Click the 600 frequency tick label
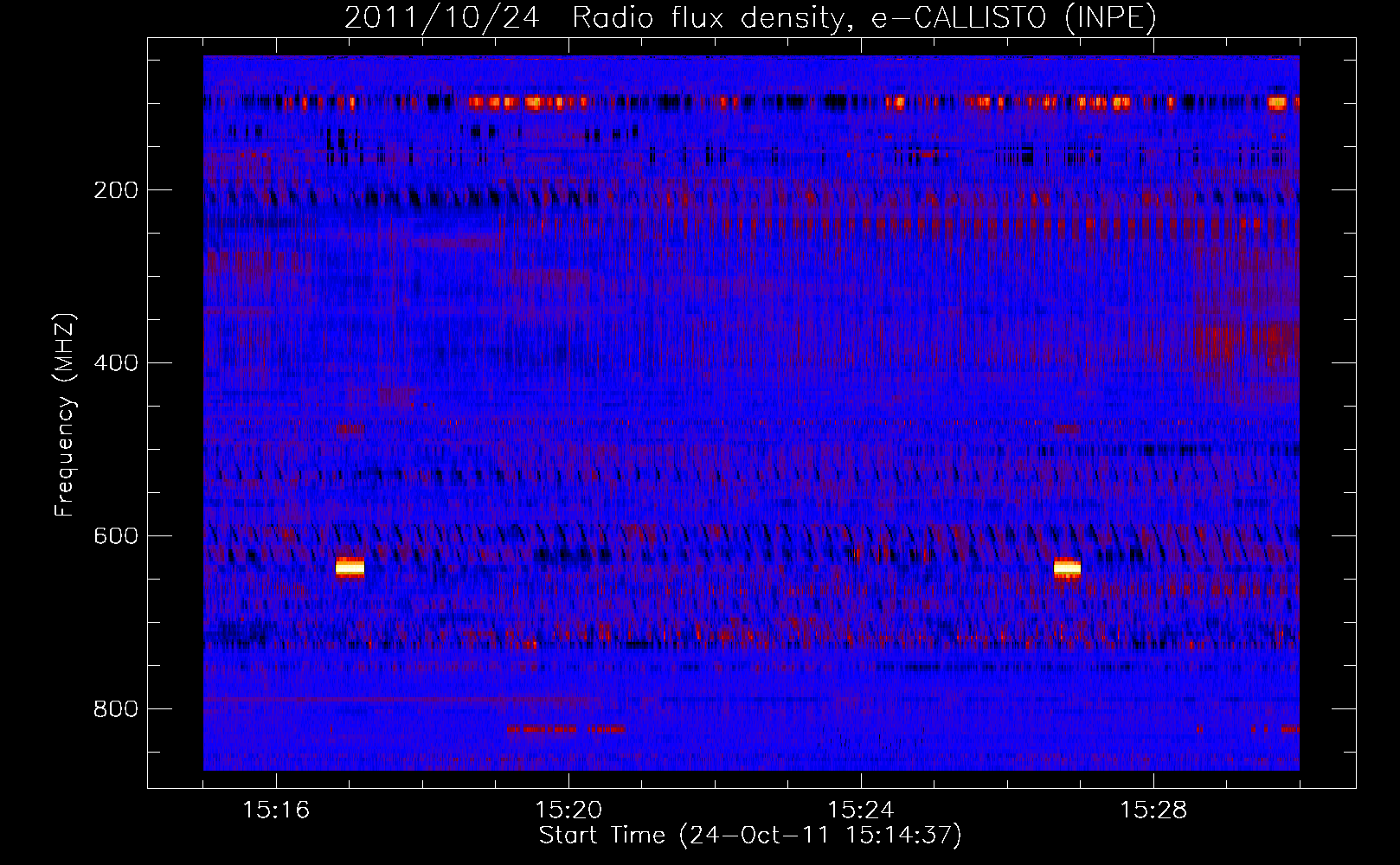Screen dimensions: 1400x865 point(116,536)
